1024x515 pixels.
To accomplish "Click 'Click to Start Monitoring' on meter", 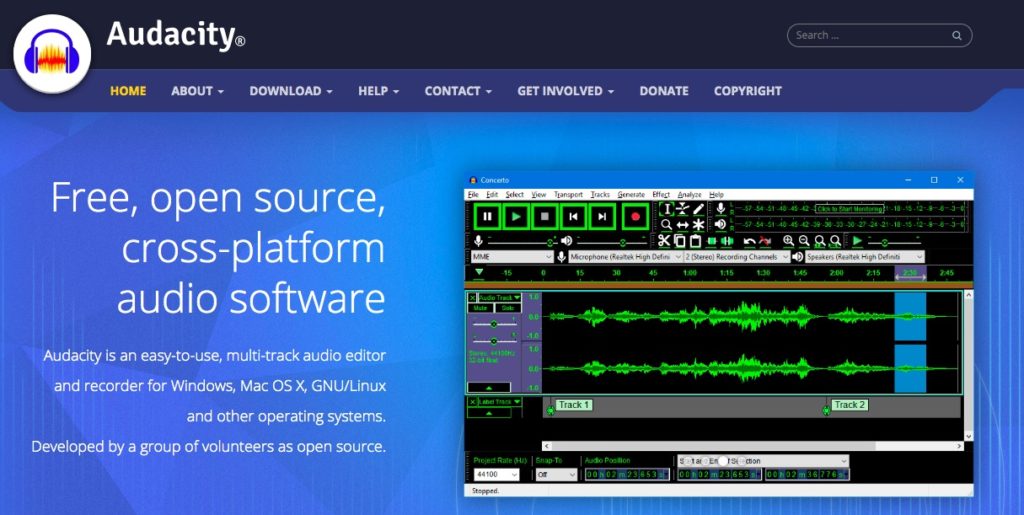I will tap(850, 209).
